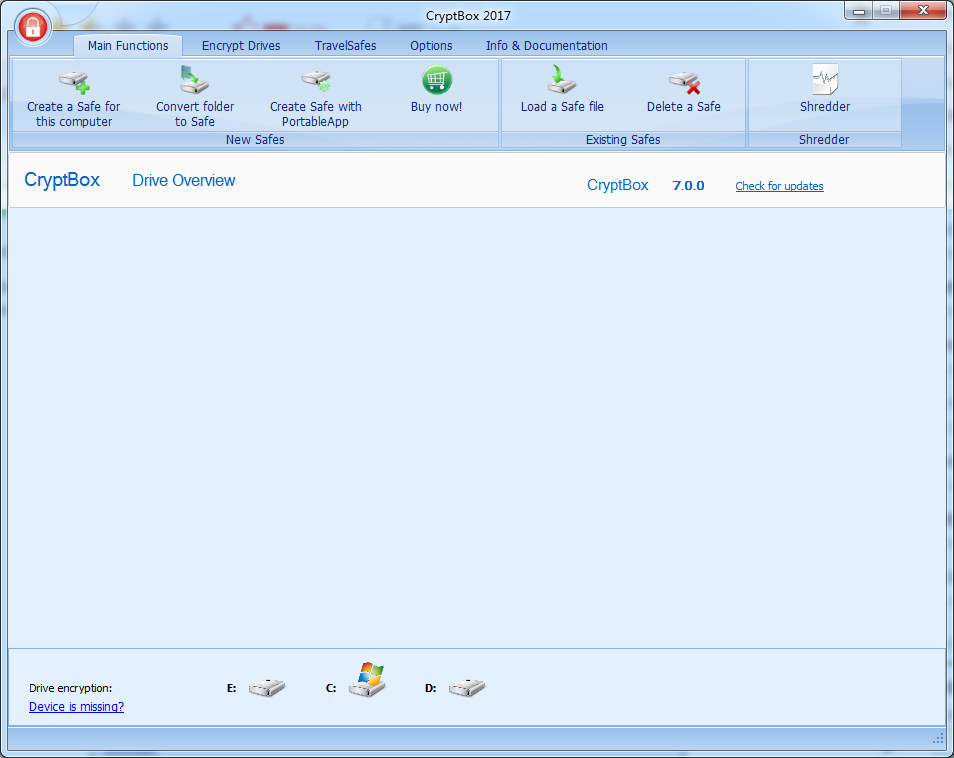954x758 pixels.
Task: Click the Existing Safes group label
Action: (x=623, y=139)
